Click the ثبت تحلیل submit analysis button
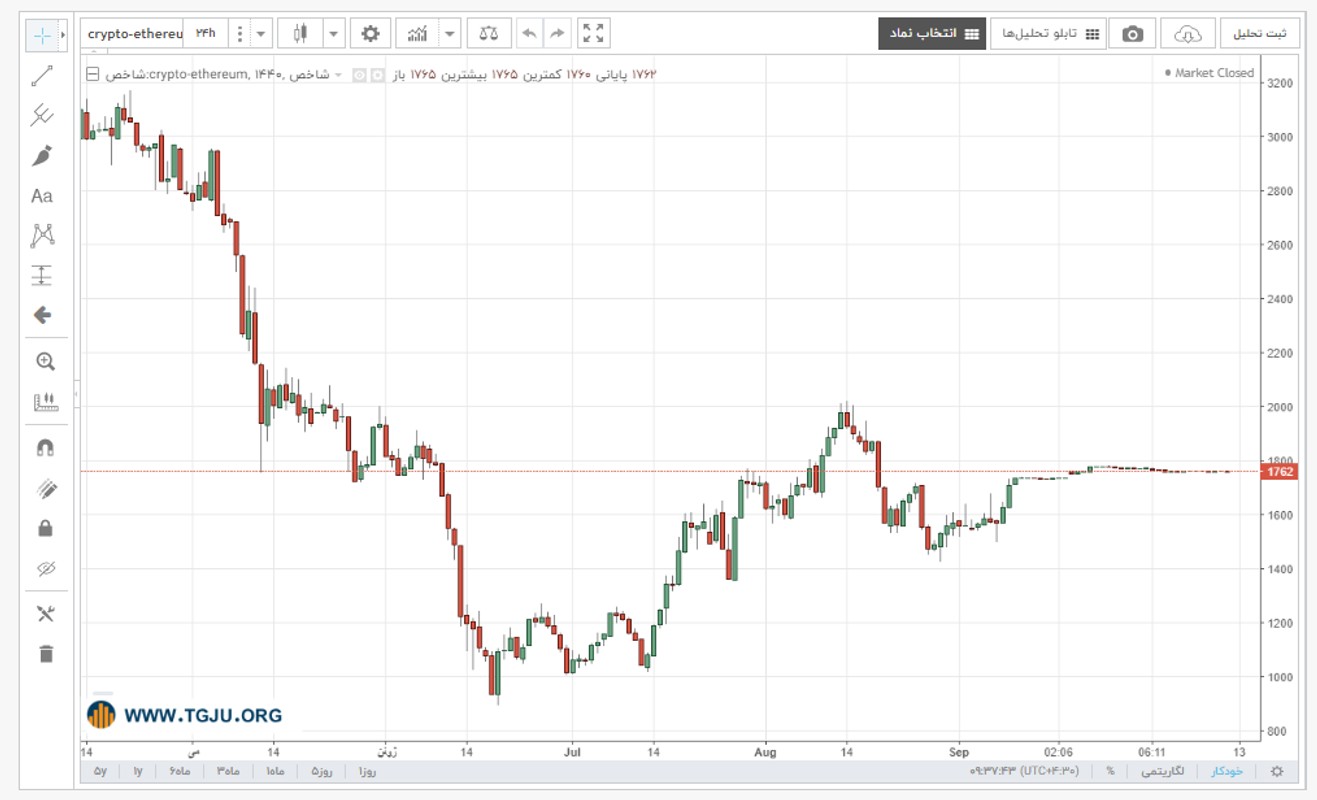1317x800 pixels. 1260,34
